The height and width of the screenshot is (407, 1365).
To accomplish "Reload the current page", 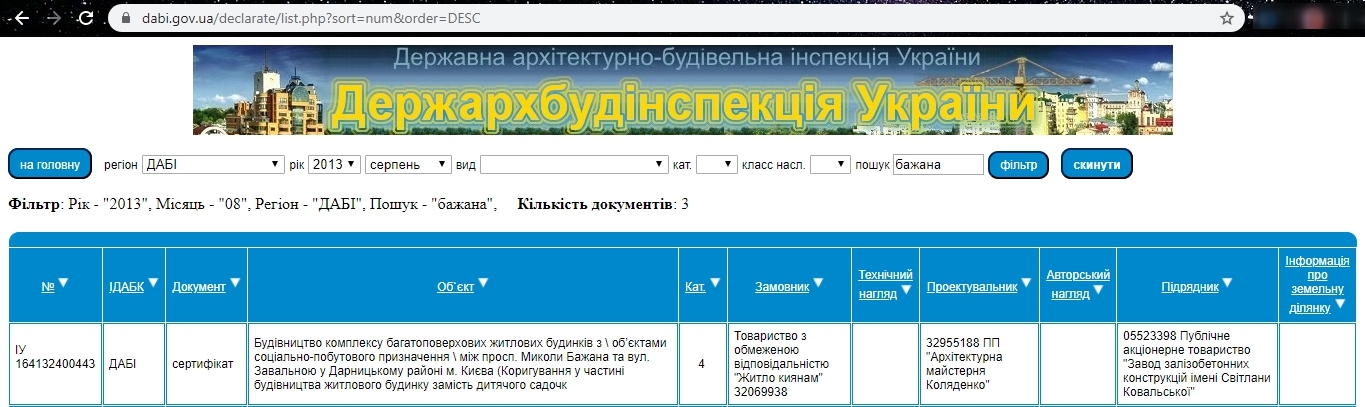I will [86, 18].
